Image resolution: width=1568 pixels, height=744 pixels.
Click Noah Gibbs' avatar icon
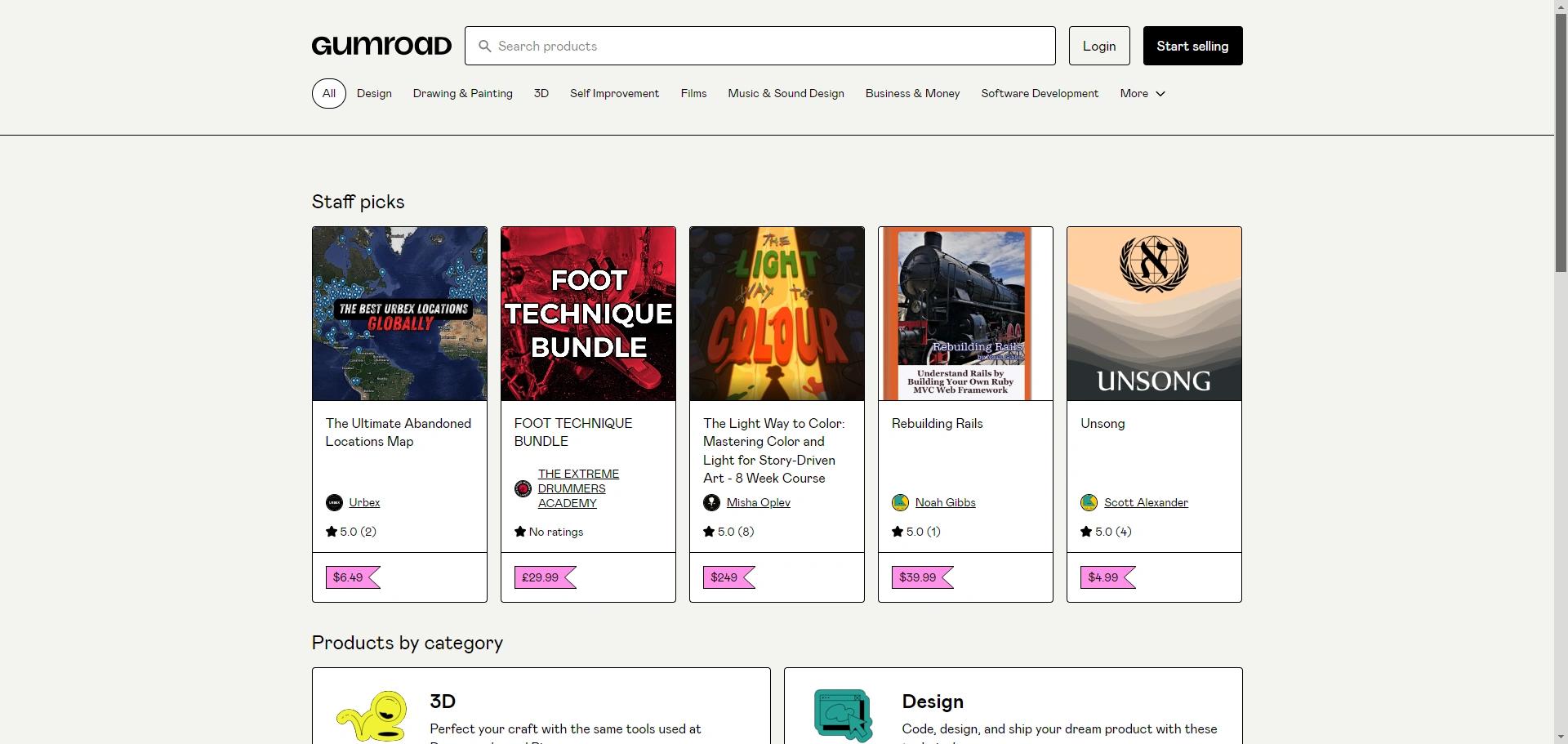pos(900,503)
